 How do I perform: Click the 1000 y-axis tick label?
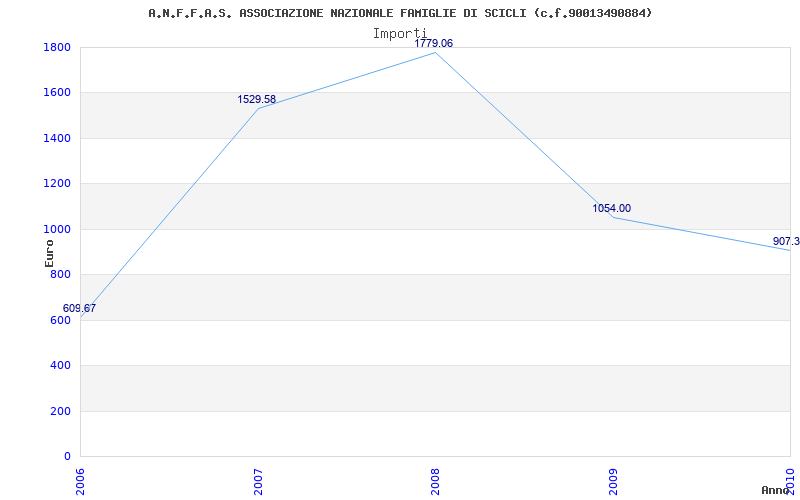point(57,230)
